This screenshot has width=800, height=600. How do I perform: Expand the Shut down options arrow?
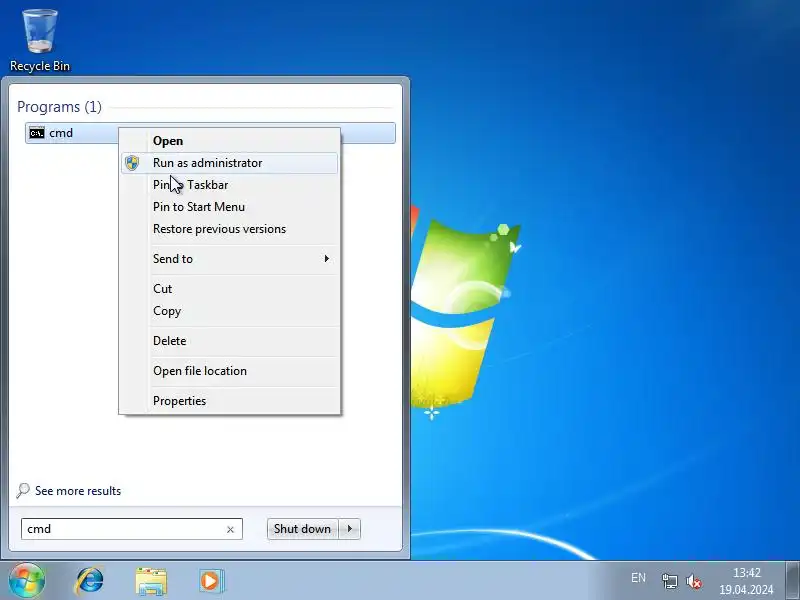point(350,529)
